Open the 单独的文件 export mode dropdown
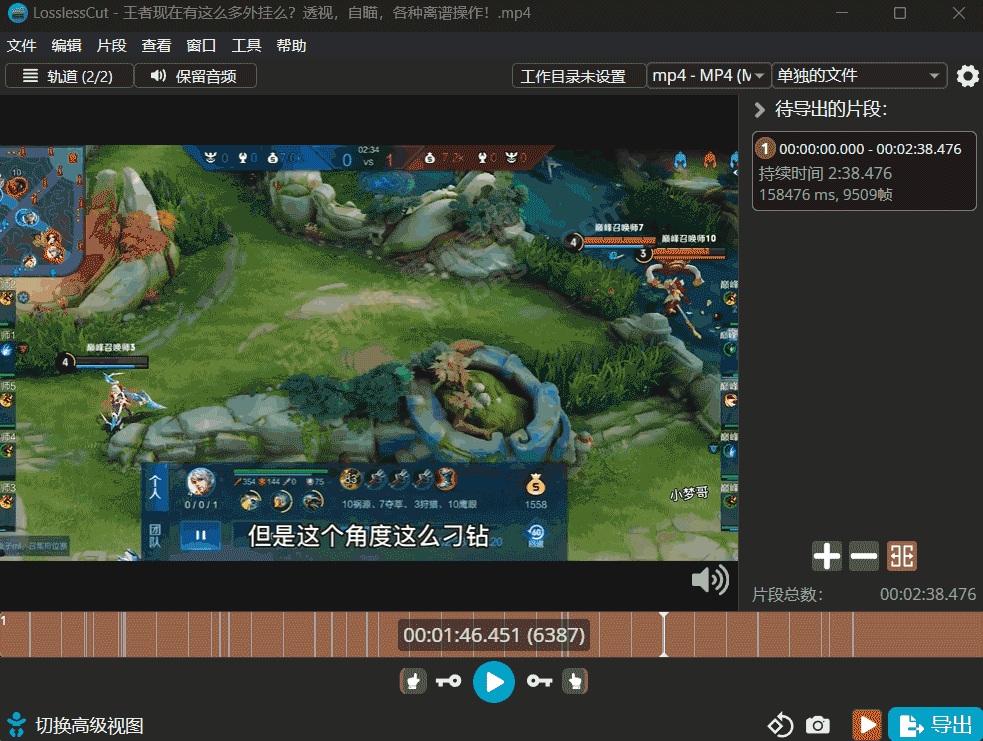This screenshot has height=741, width=983. tap(859, 76)
